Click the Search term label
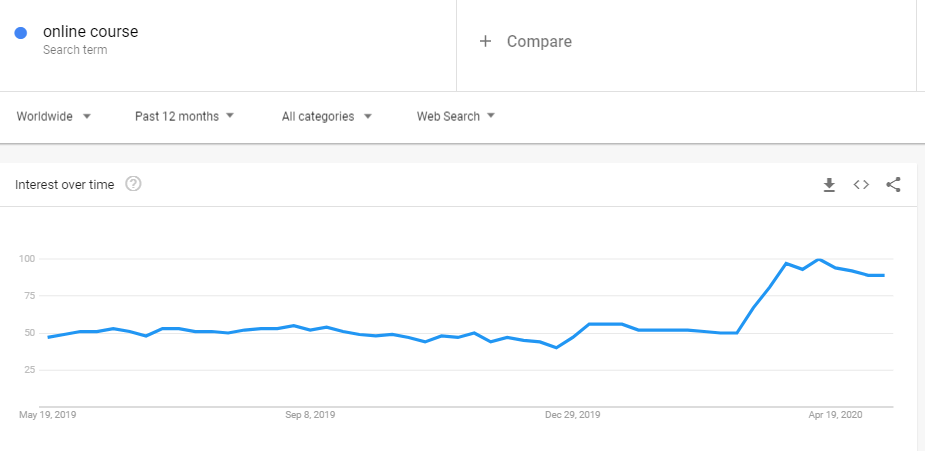The image size is (925, 451). (75, 50)
